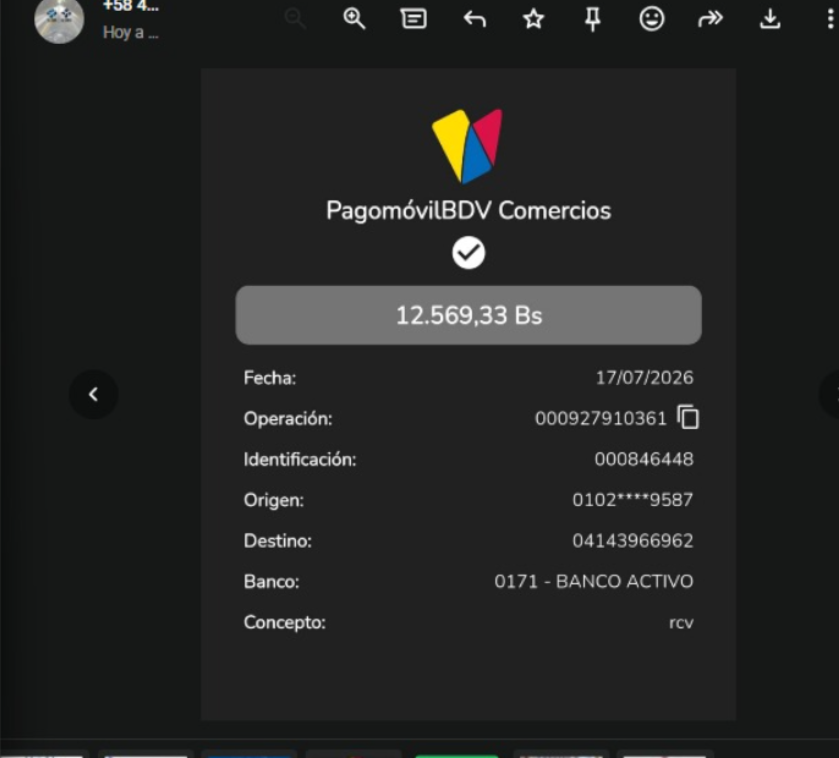
Task: Click the Concepto: label
Action: [285, 623]
